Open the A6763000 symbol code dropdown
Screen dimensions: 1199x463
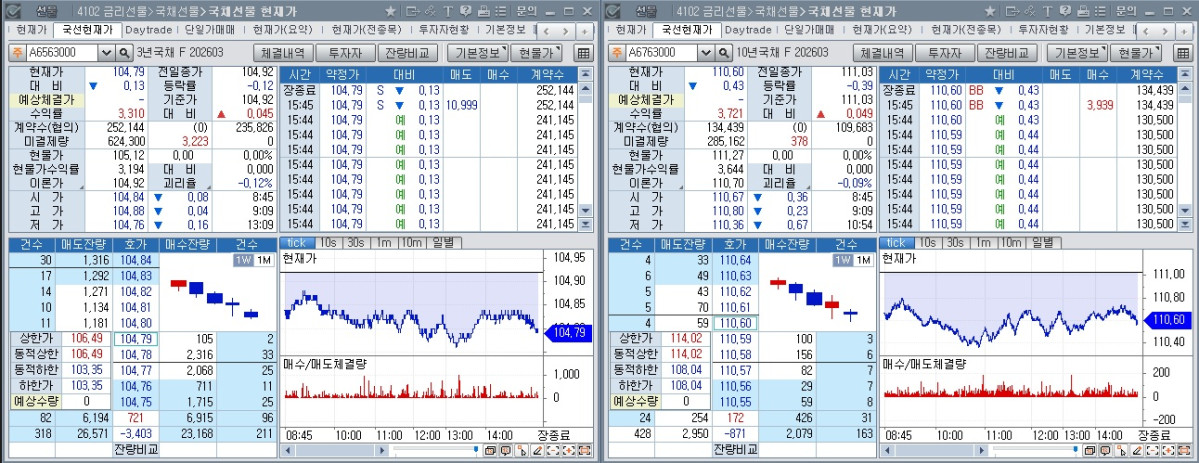(x=706, y=53)
